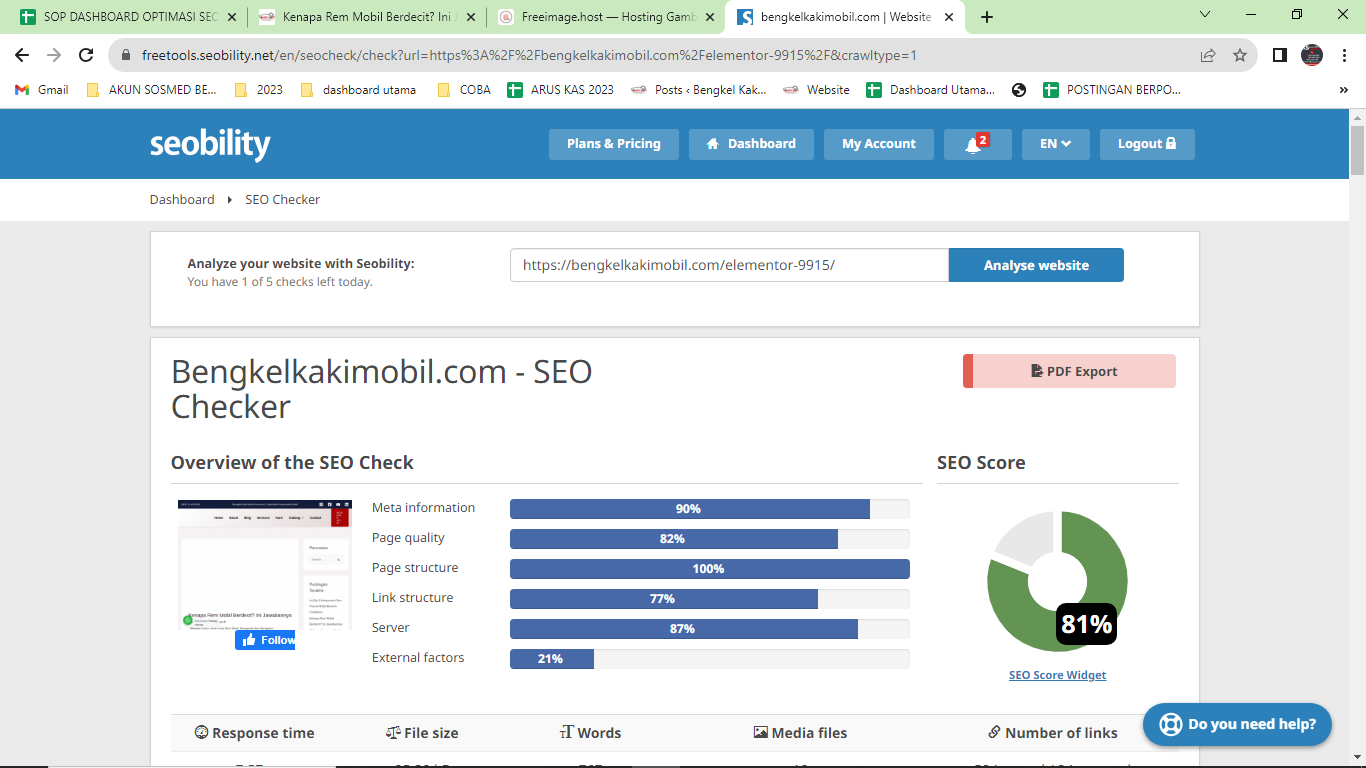This screenshot has width=1366, height=768.
Task: Close the Freeimage.host tab
Action: pos(709,17)
